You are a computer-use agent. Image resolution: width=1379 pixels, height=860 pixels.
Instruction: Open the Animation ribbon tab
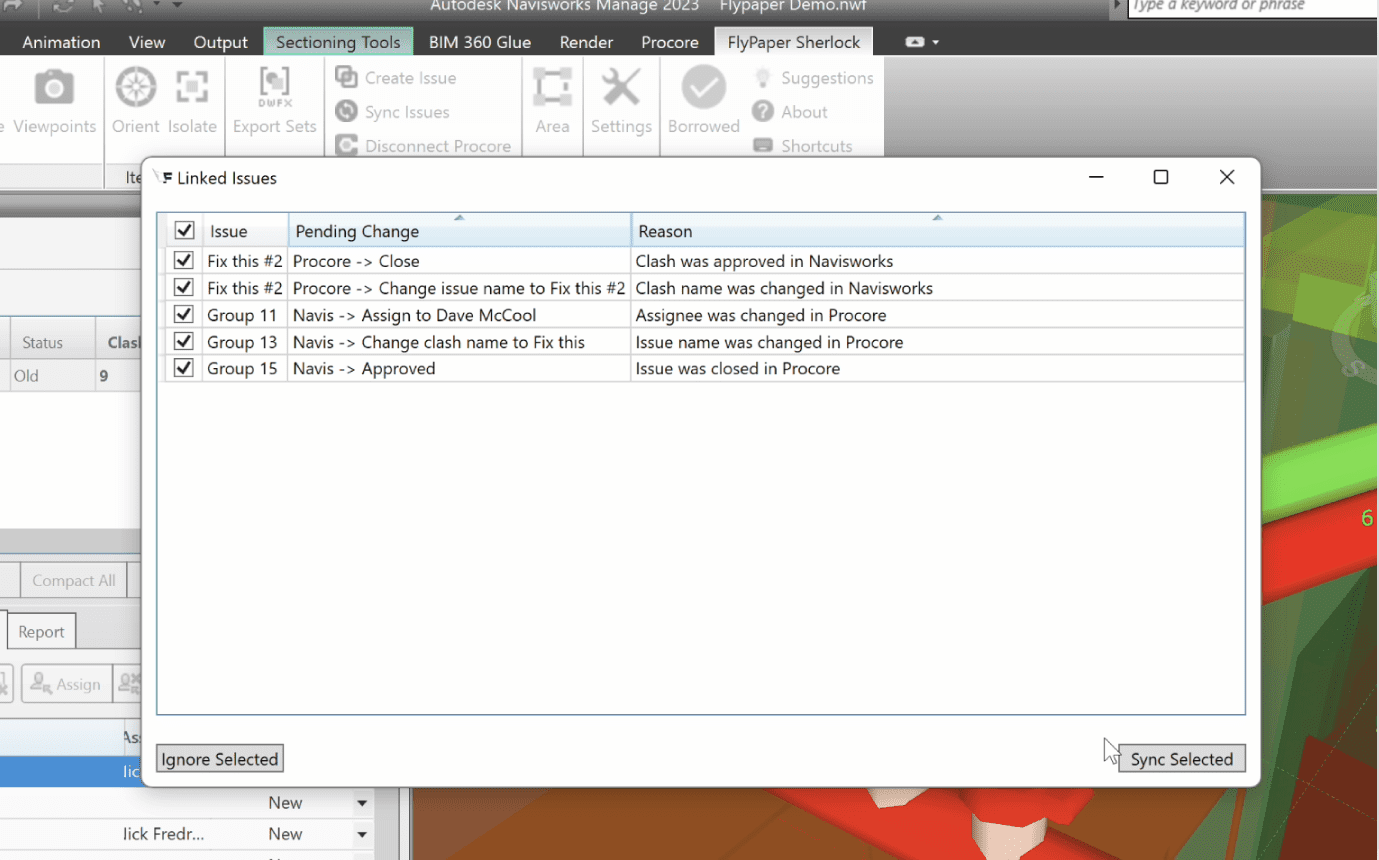pos(61,42)
